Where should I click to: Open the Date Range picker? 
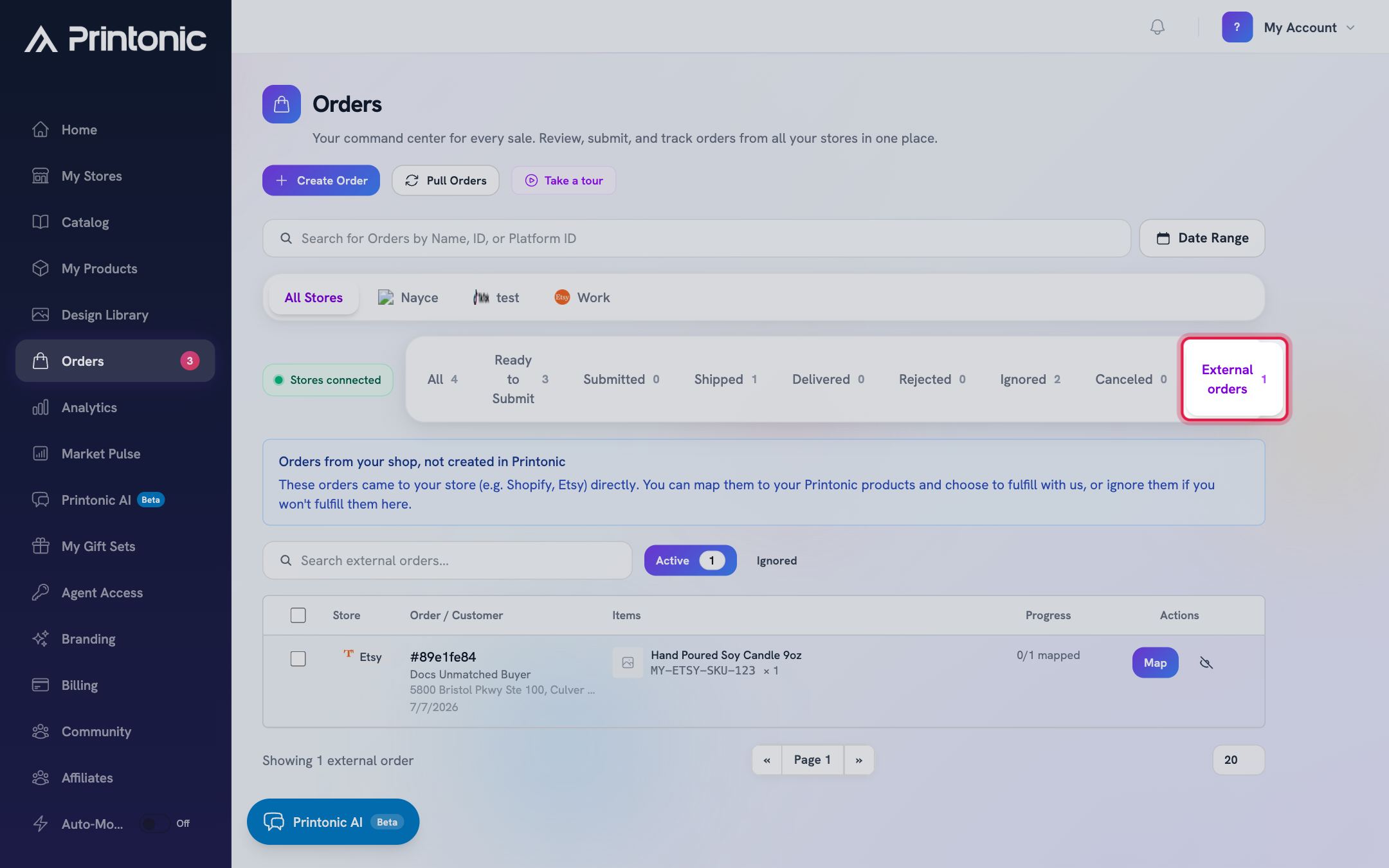click(1202, 239)
